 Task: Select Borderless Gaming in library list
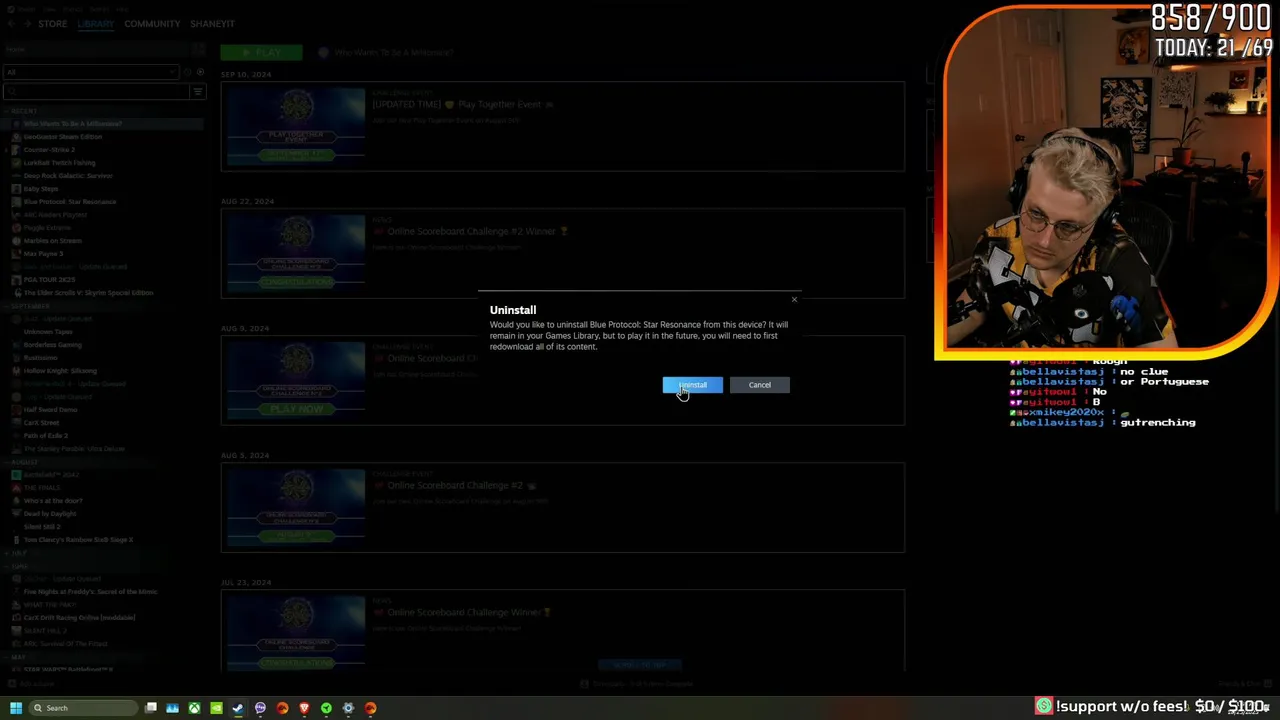(x=53, y=345)
